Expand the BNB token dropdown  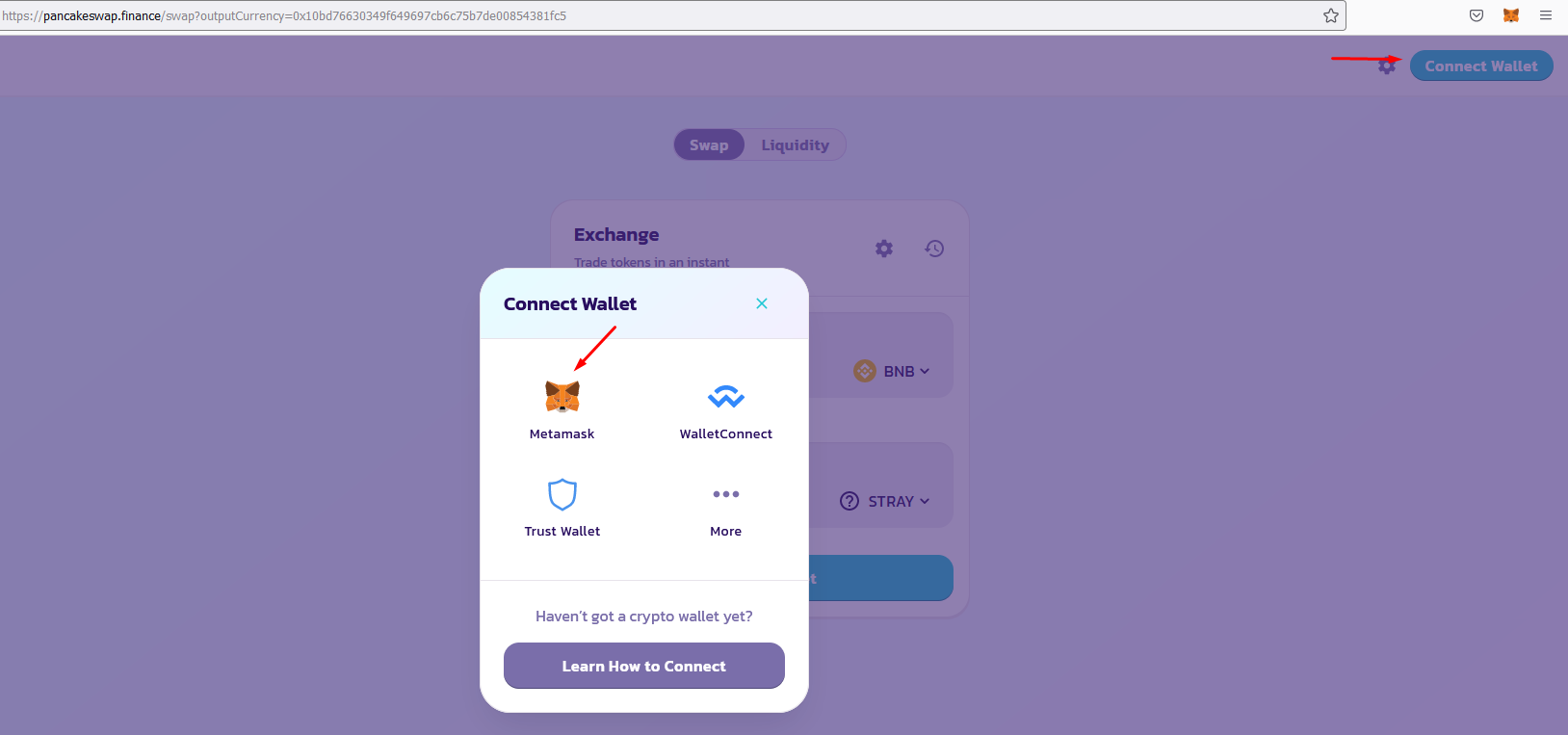(892, 371)
